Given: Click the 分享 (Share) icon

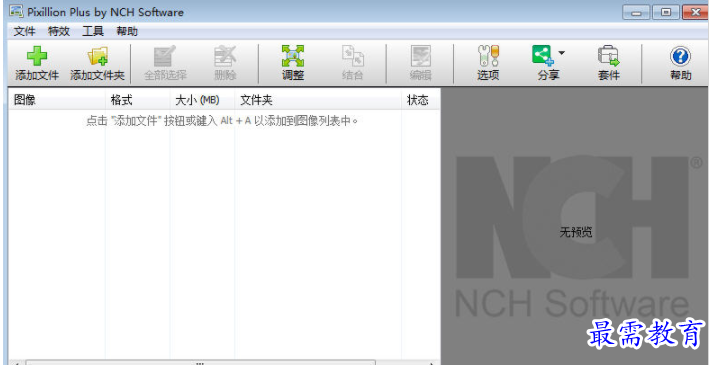Looking at the screenshot, I should (543, 56).
